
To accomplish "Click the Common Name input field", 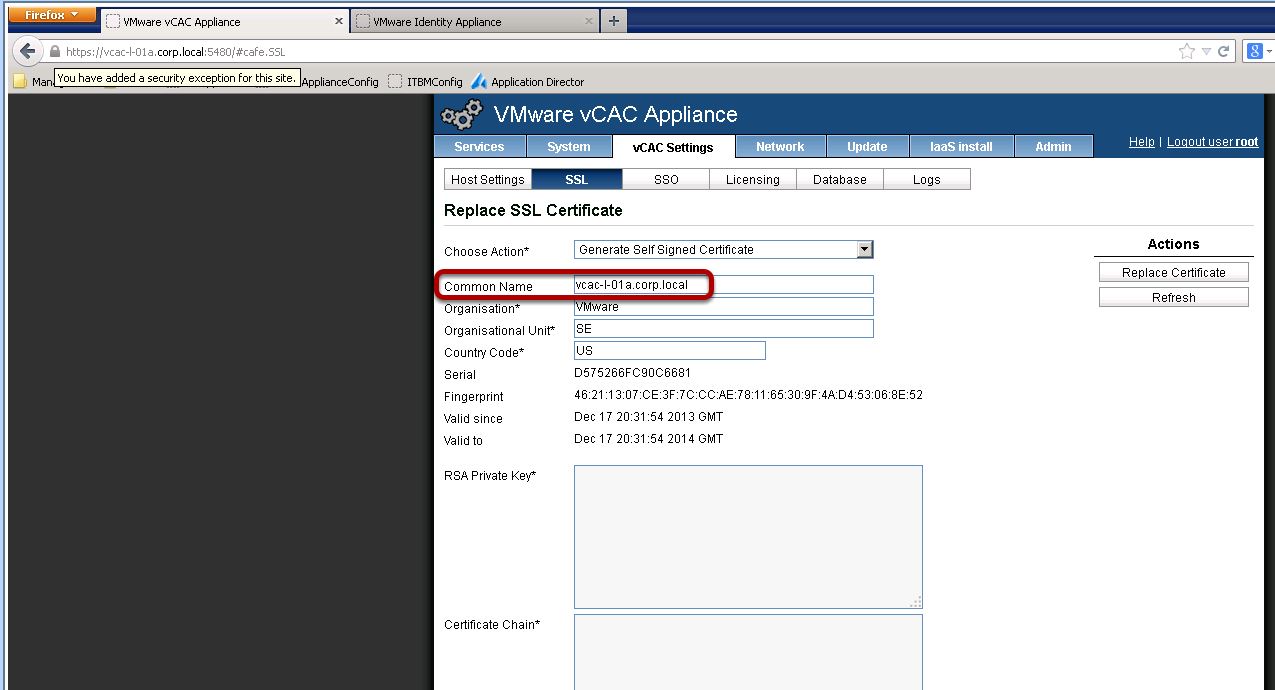I will click(x=724, y=285).
